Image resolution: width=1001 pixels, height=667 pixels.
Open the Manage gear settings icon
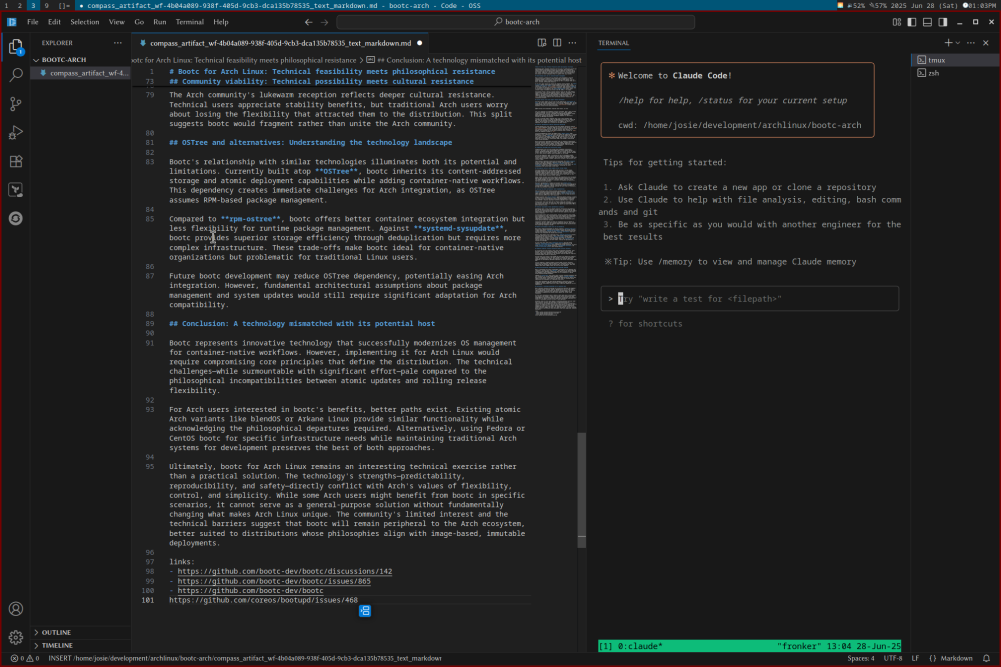[16, 637]
